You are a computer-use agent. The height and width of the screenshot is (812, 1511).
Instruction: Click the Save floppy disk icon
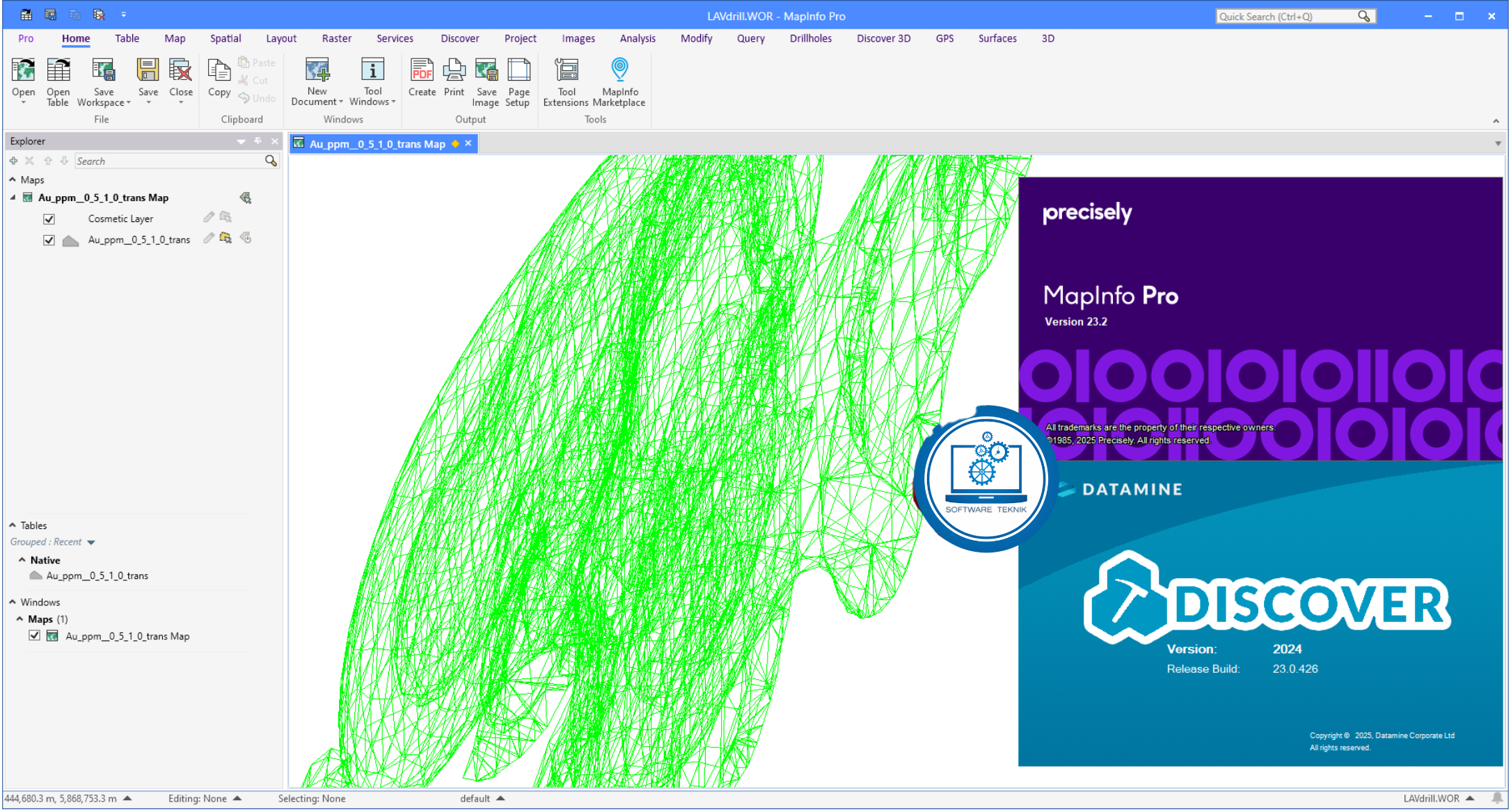tap(148, 70)
